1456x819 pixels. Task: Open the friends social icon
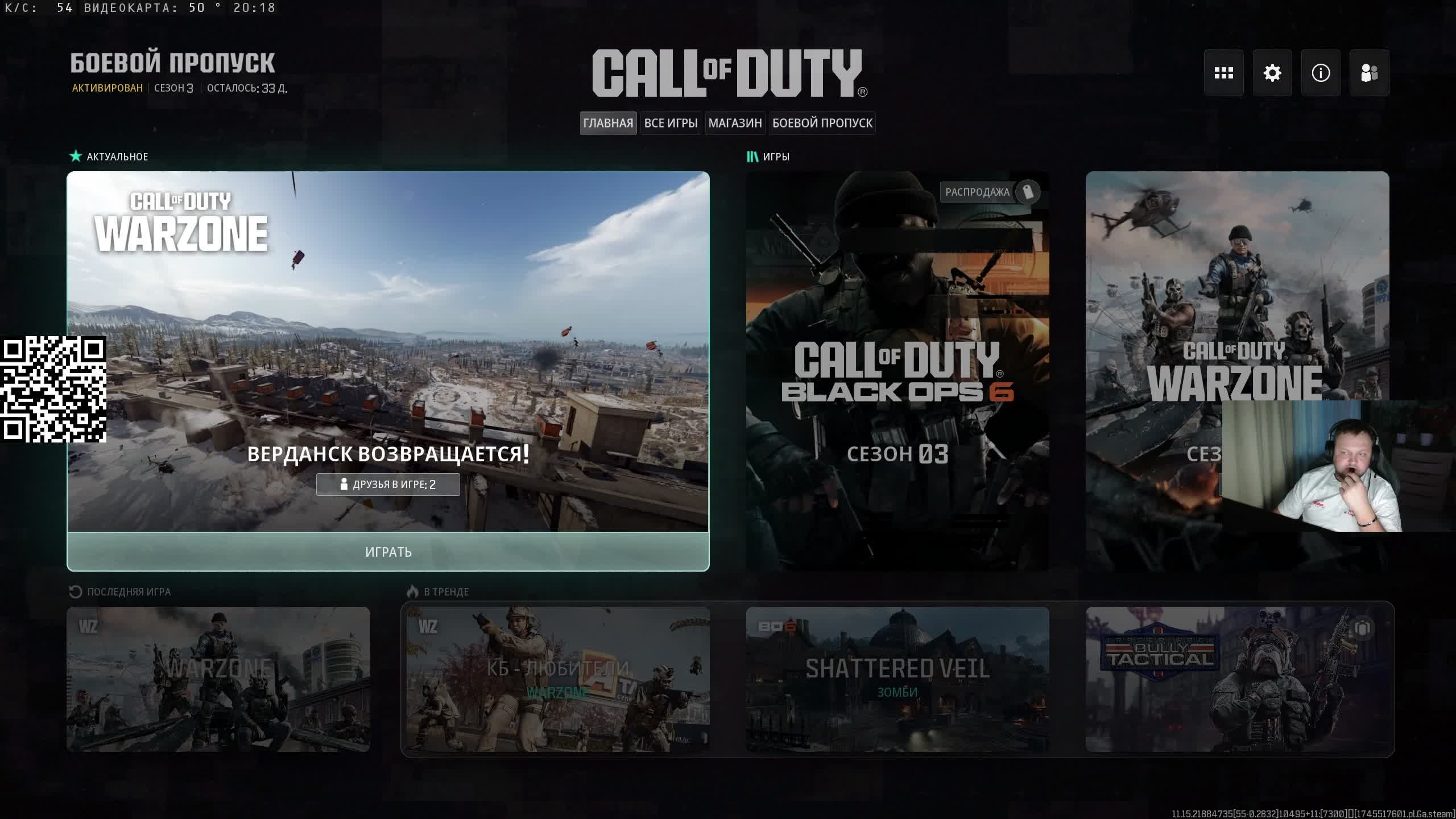point(1369,73)
